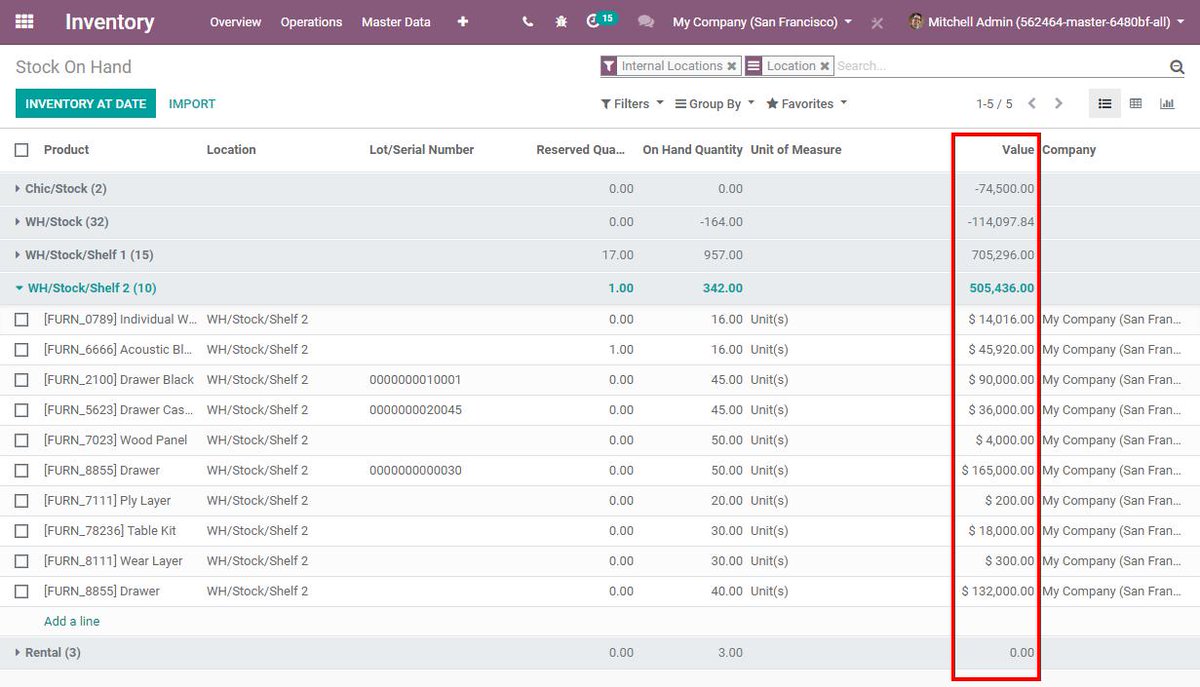This screenshot has height=687, width=1200.
Task: Switch to graph view icon
Action: [1168, 103]
